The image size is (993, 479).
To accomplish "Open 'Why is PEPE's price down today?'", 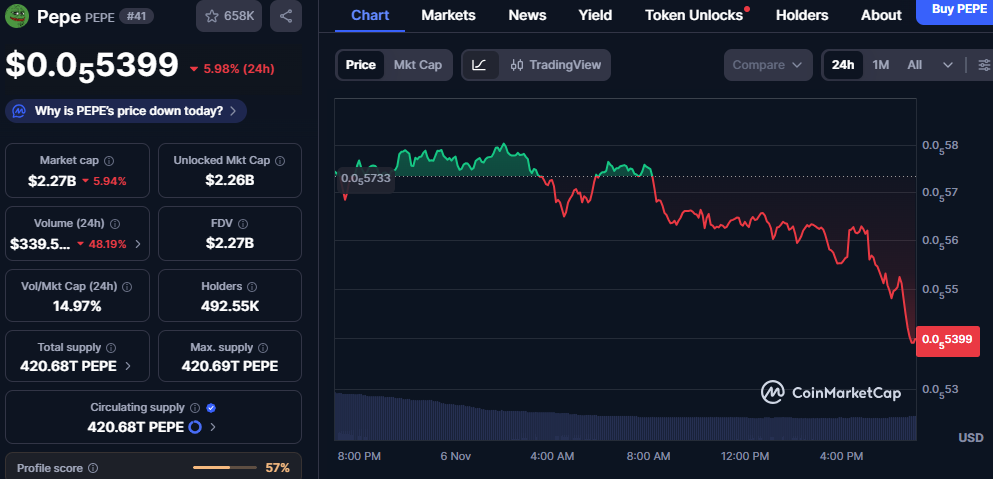I will point(127,111).
